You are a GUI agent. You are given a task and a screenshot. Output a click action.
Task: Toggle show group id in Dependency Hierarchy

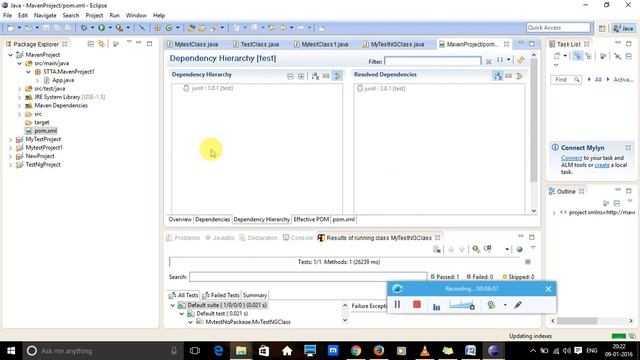pos(326,76)
